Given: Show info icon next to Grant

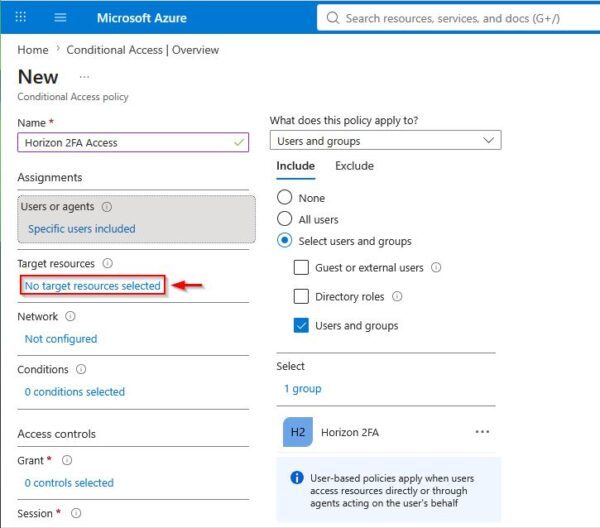Looking at the screenshot, I should pyautogui.click(x=67, y=460).
